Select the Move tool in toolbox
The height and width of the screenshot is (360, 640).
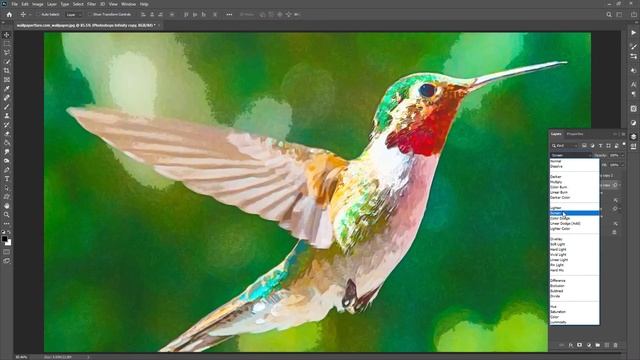7,35
